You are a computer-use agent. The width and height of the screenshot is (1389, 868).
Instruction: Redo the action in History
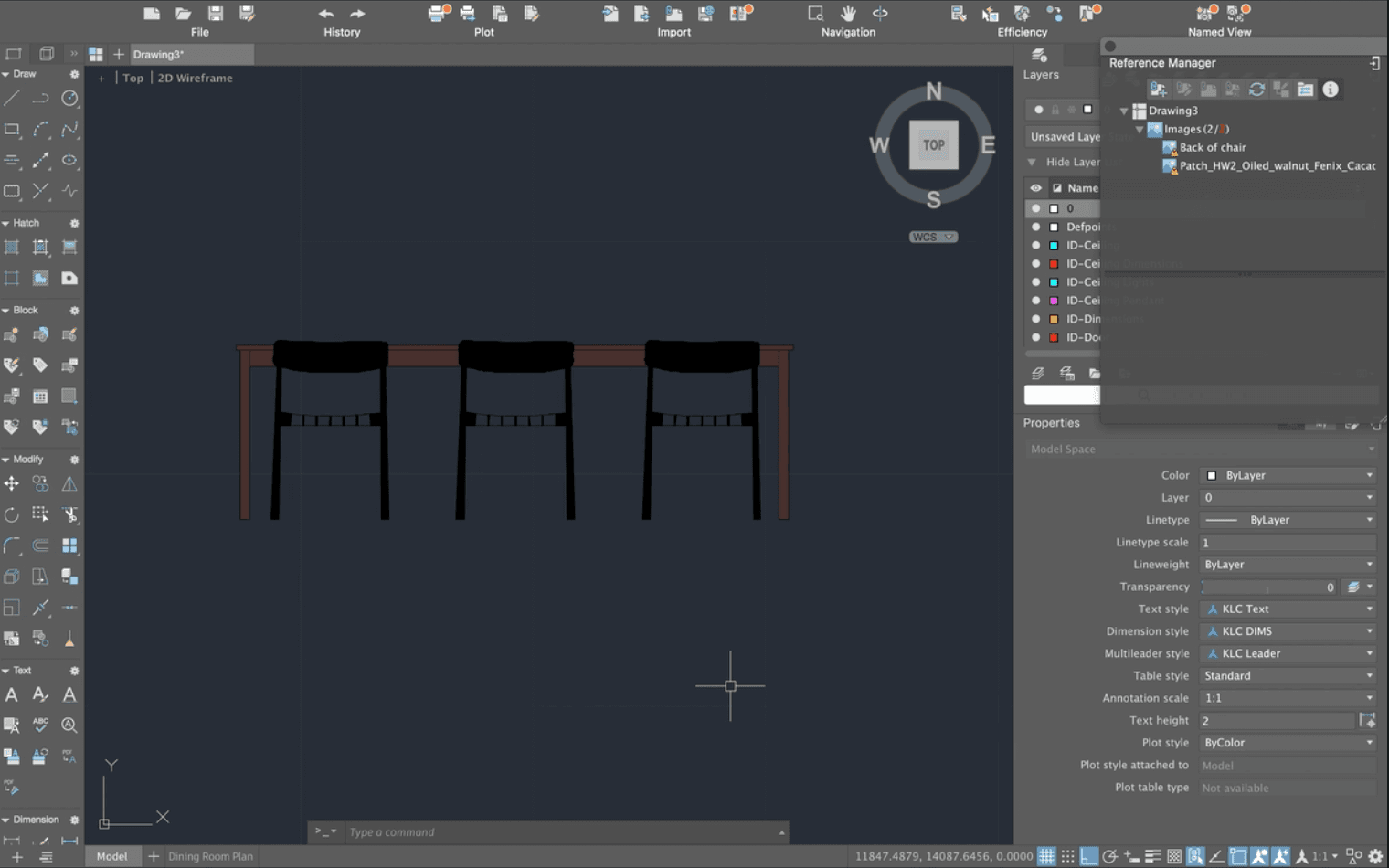click(358, 14)
